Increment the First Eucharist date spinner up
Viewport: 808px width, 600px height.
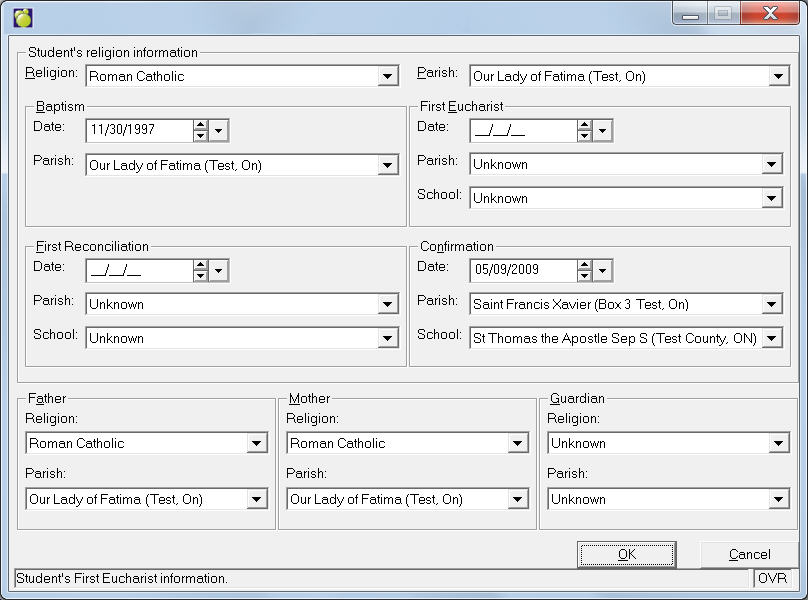(x=585, y=125)
